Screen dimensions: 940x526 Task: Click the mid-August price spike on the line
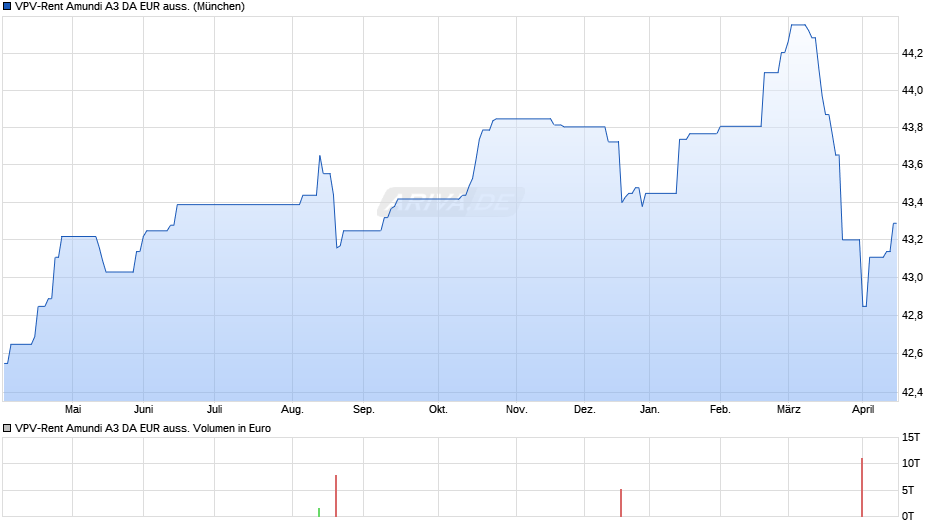(x=320, y=156)
